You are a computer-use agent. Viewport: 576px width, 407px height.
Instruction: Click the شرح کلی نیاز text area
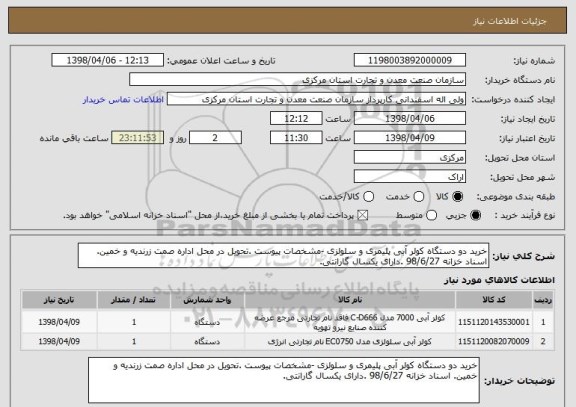(x=283, y=256)
